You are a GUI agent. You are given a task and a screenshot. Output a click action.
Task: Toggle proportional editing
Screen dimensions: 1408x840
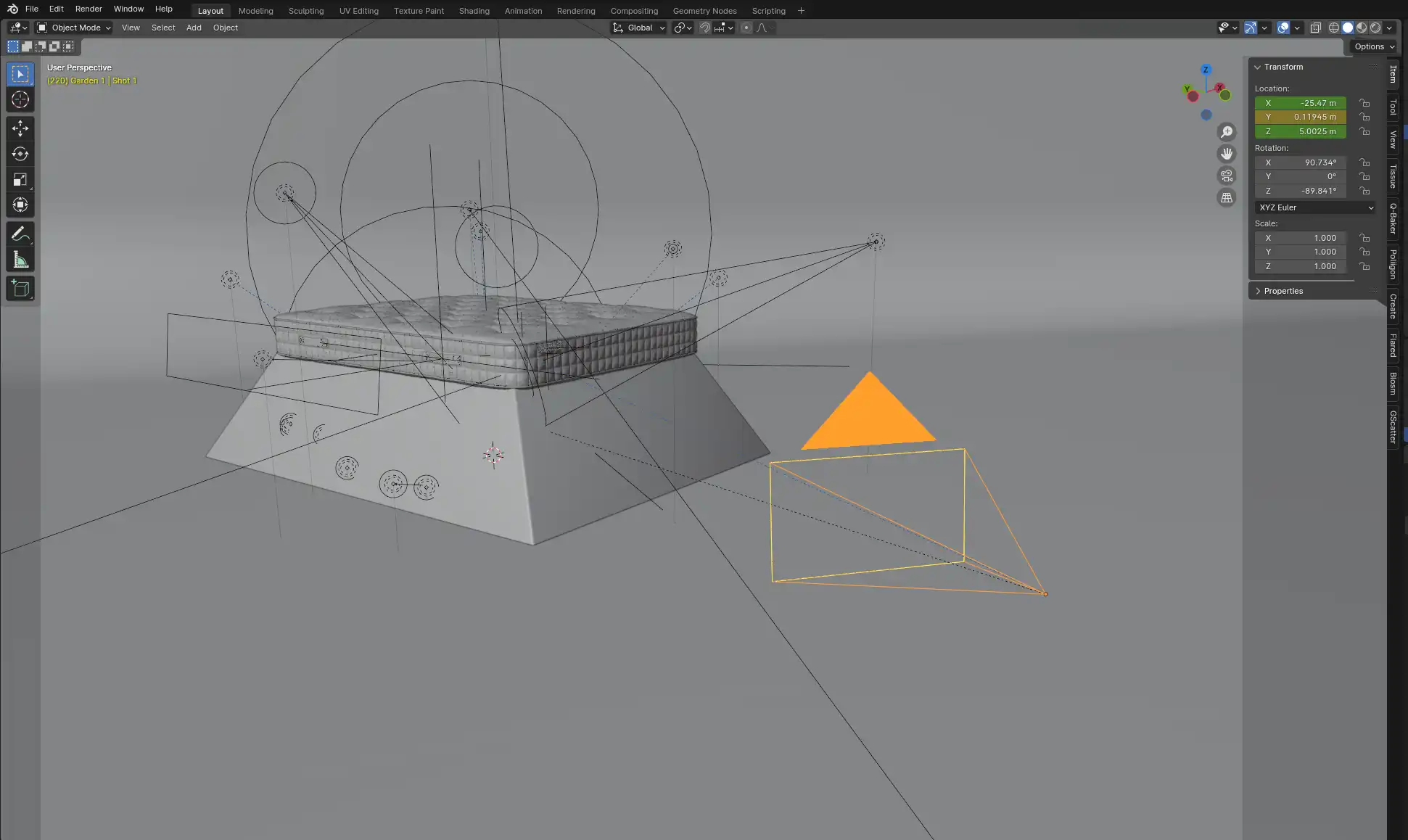pyautogui.click(x=746, y=28)
